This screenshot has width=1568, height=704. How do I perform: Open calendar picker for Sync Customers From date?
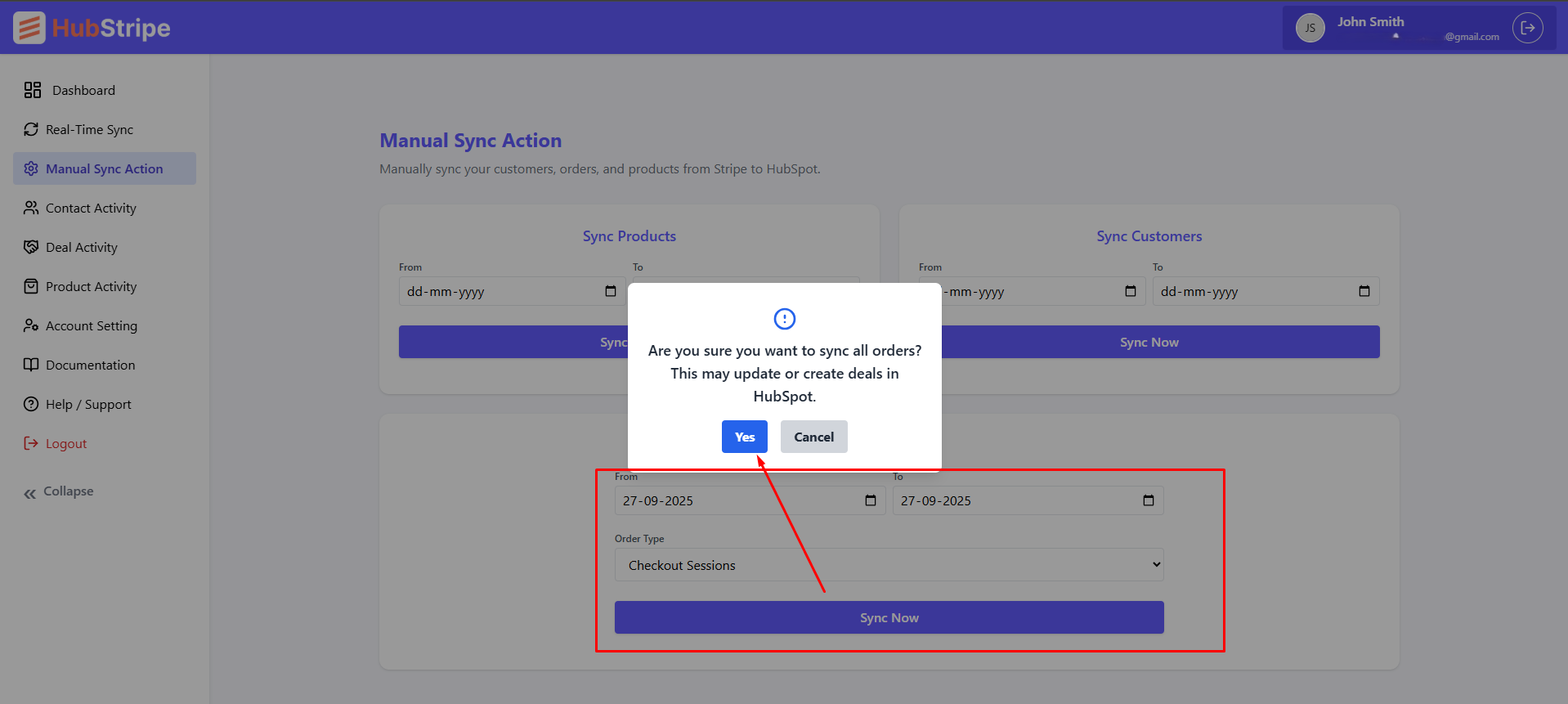click(x=1131, y=291)
